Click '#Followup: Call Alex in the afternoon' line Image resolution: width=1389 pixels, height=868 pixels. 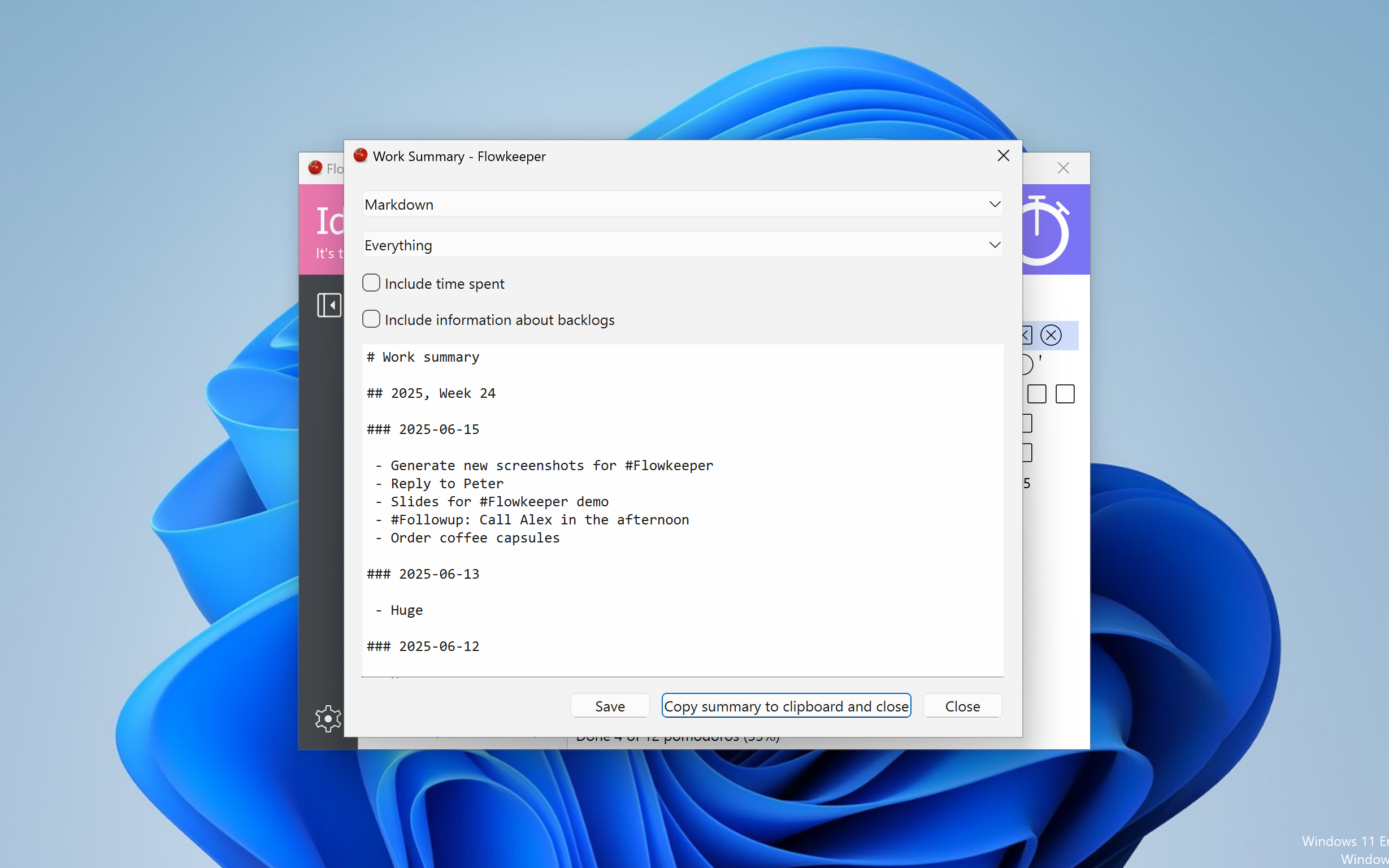pyautogui.click(x=532, y=520)
